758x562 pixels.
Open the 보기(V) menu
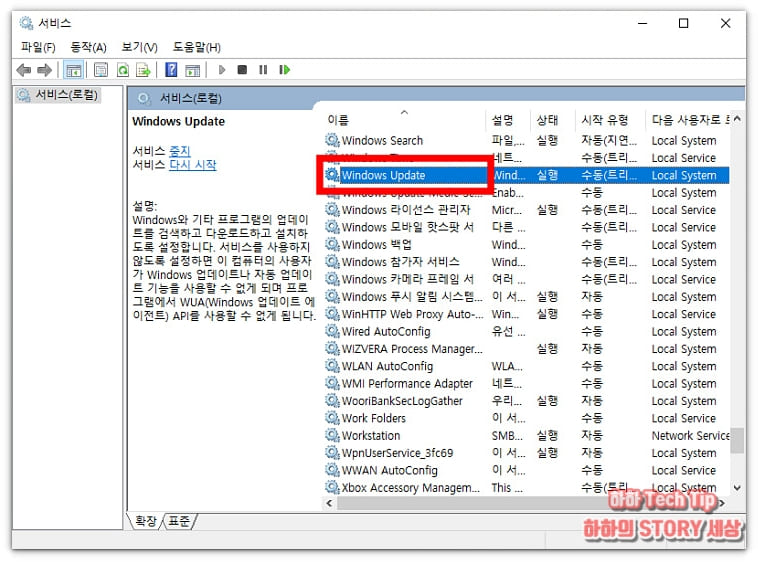(x=139, y=47)
